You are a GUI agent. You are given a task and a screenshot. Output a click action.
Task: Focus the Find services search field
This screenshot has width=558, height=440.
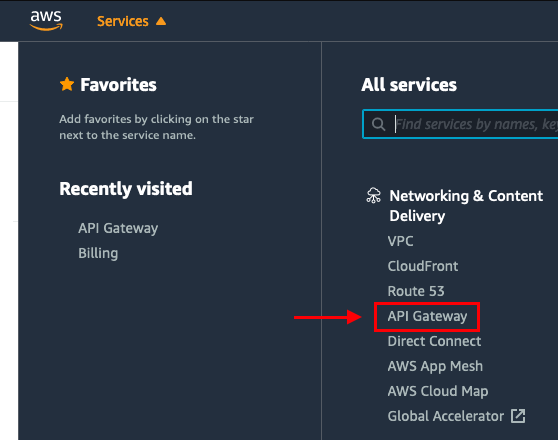pyautogui.click(x=460, y=124)
